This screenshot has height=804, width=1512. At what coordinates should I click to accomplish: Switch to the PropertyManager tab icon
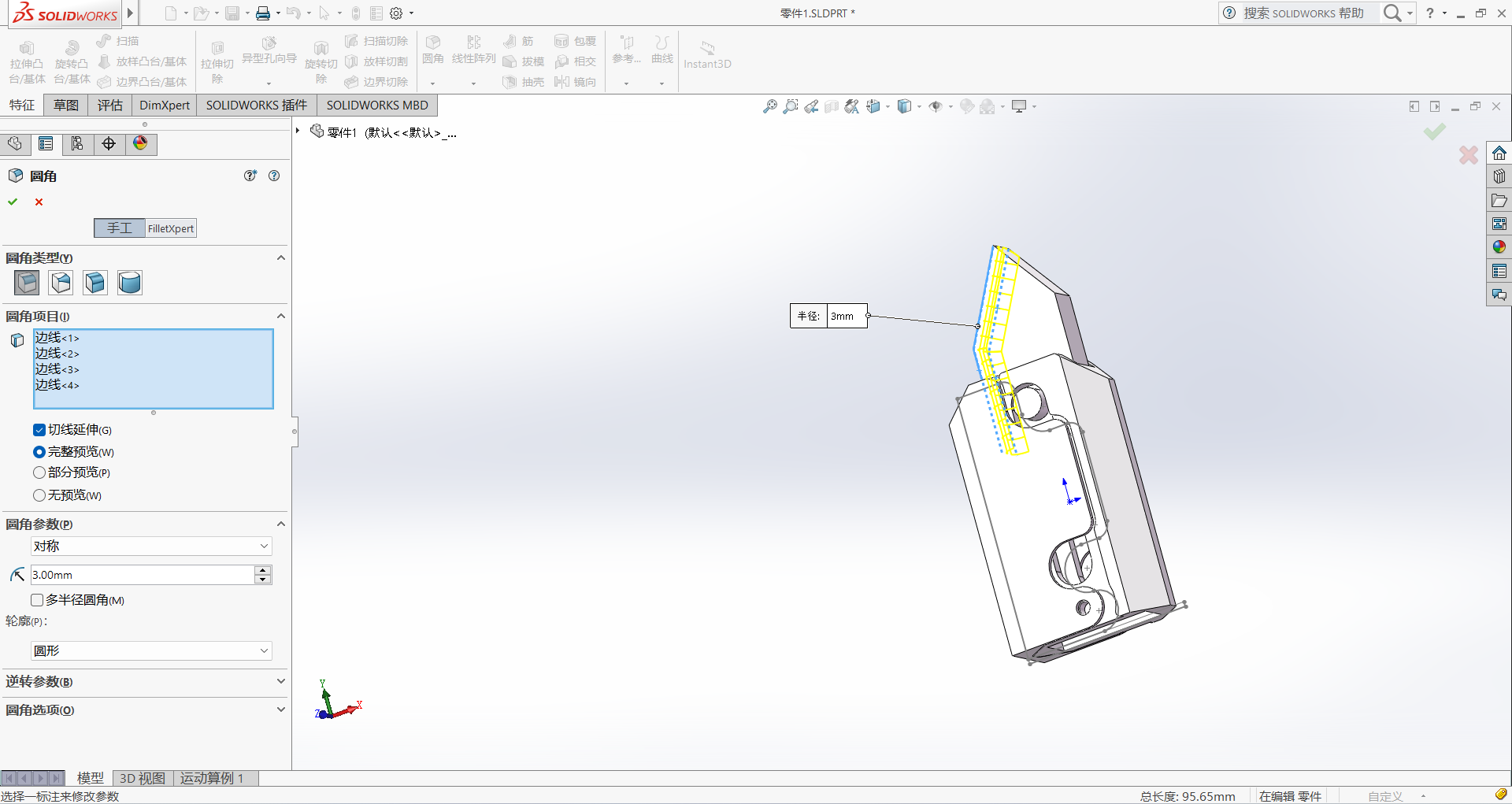click(x=46, y=143)
